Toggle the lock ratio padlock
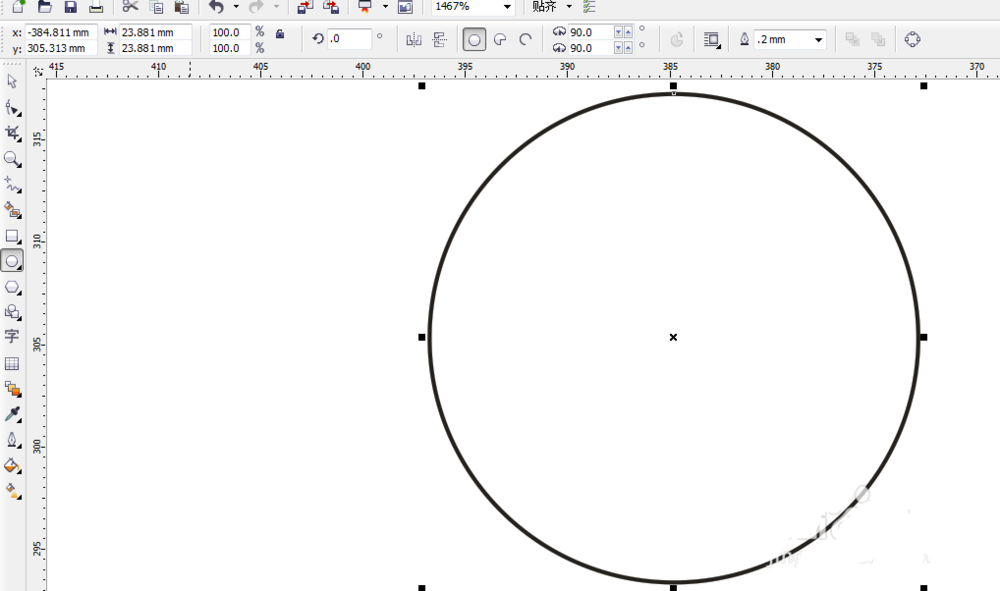The width and height of the screenshot is (1000, 591). coord(280,34)
